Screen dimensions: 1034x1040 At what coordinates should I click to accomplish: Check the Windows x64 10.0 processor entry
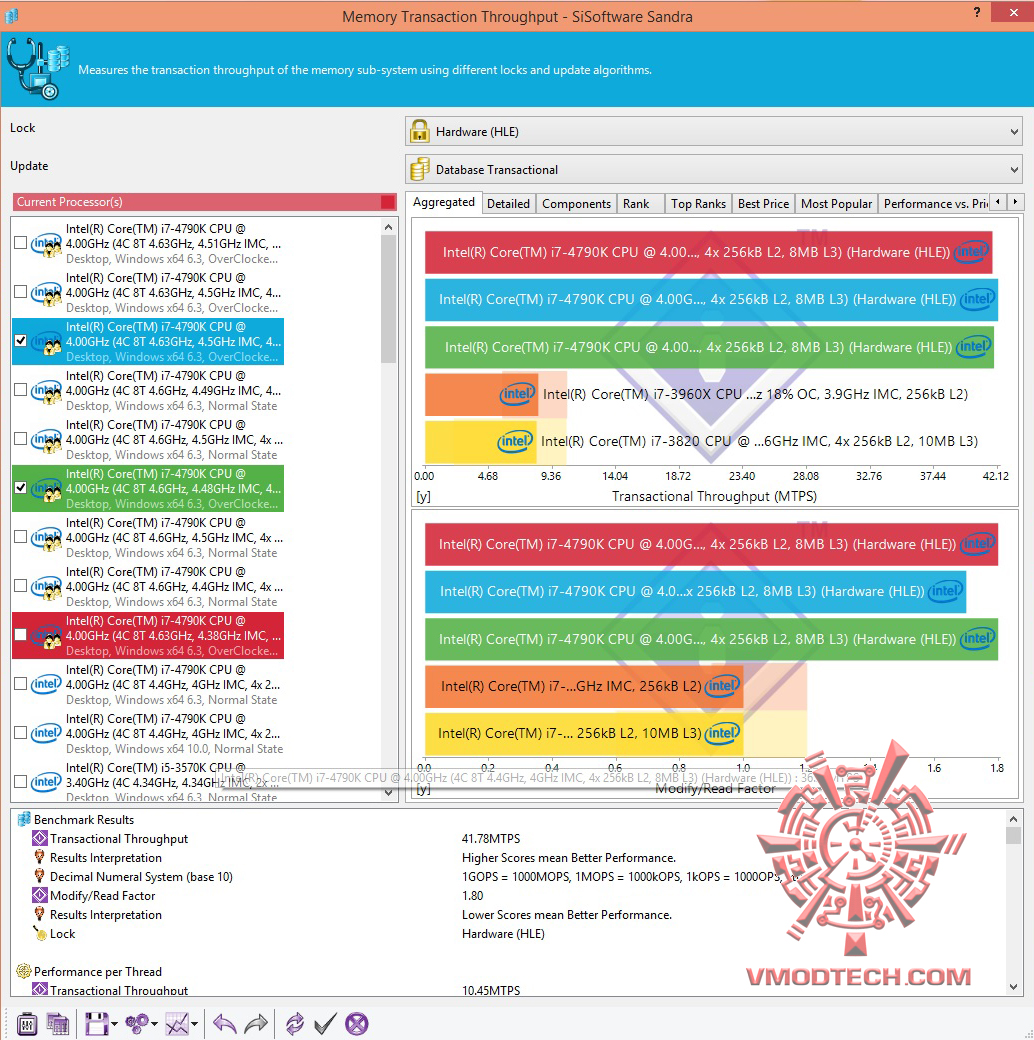21,733
